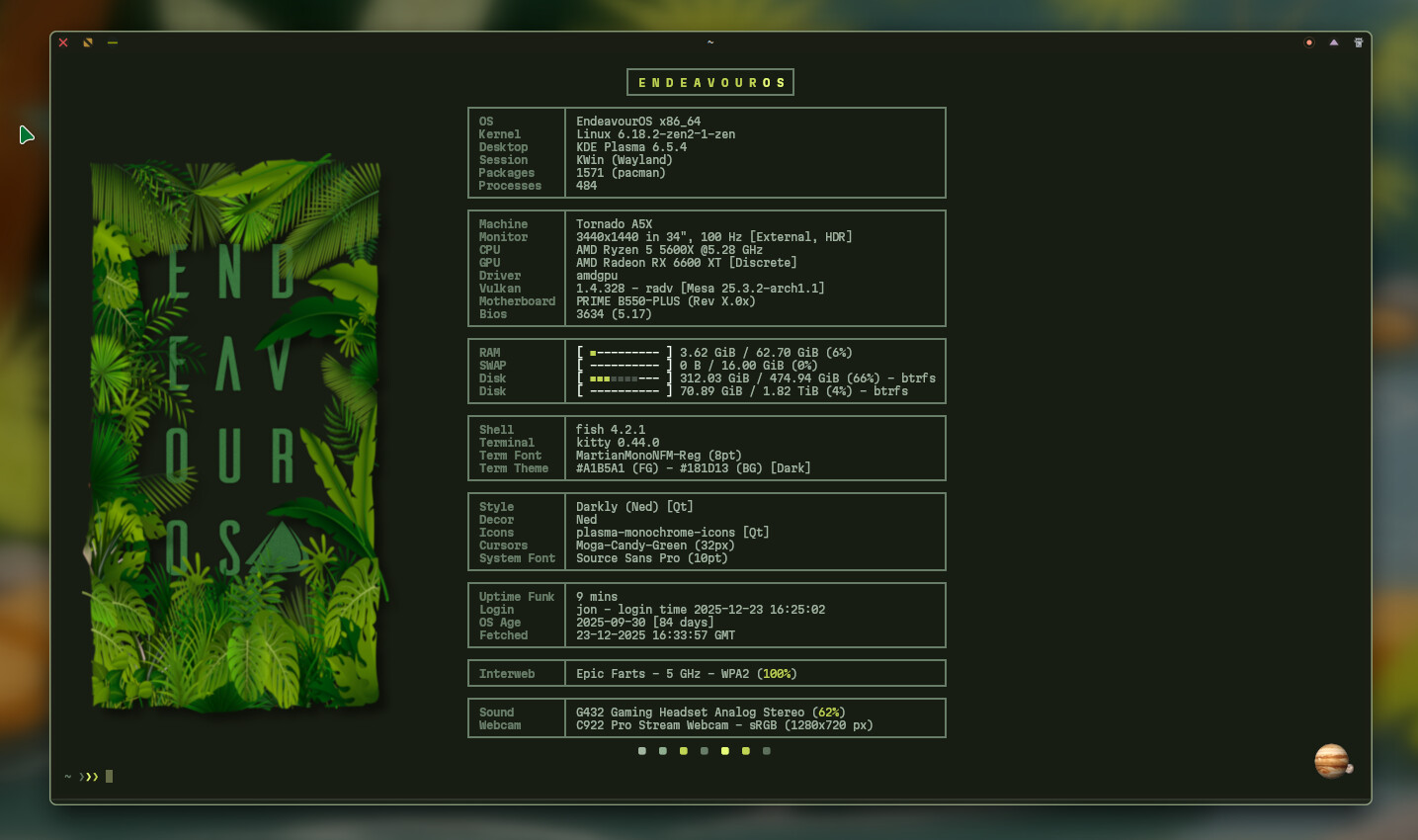Click the terminal value "kitty 0.44.0"

coord(618,443)
